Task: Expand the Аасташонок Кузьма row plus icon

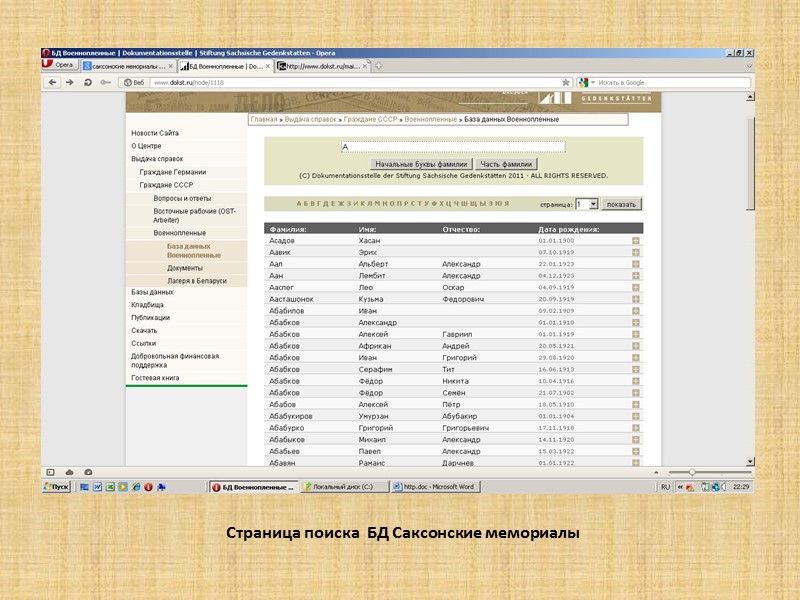Action: coord(636,299)
